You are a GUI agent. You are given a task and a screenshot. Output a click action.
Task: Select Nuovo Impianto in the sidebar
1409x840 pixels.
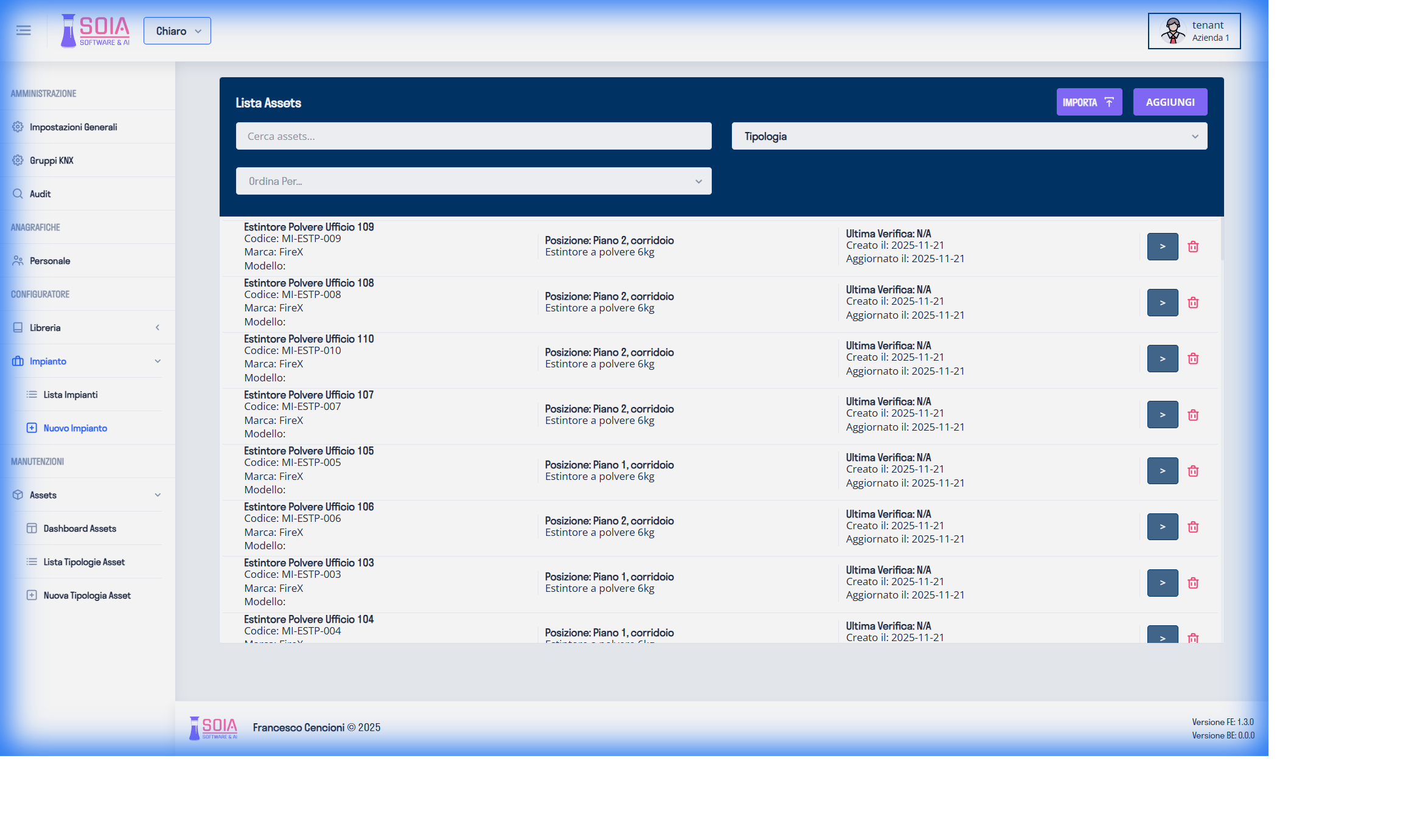pyautogui.click(x=74, y=428)
